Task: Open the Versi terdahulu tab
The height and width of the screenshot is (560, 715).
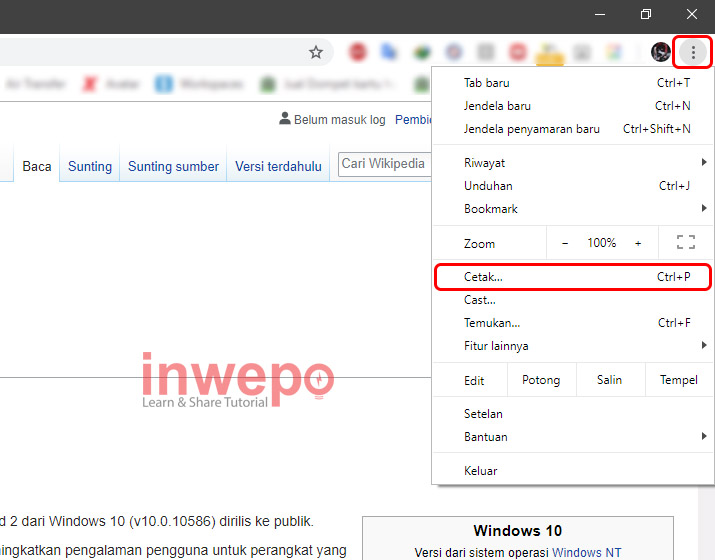Action: pos(278,166)
